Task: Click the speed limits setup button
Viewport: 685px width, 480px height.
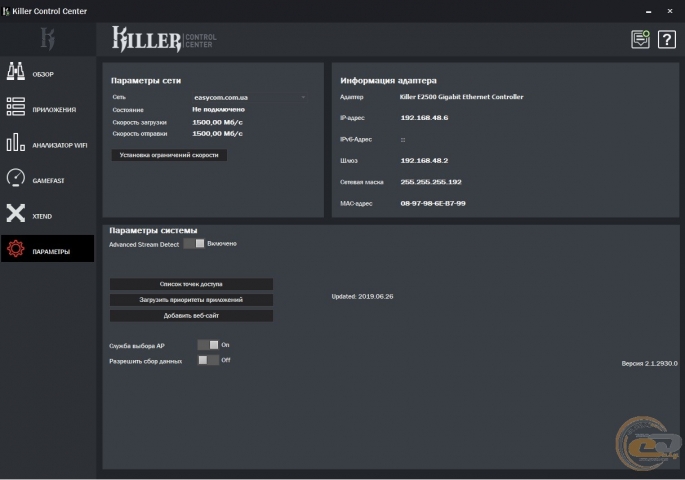Action: [x=169, y=155]
